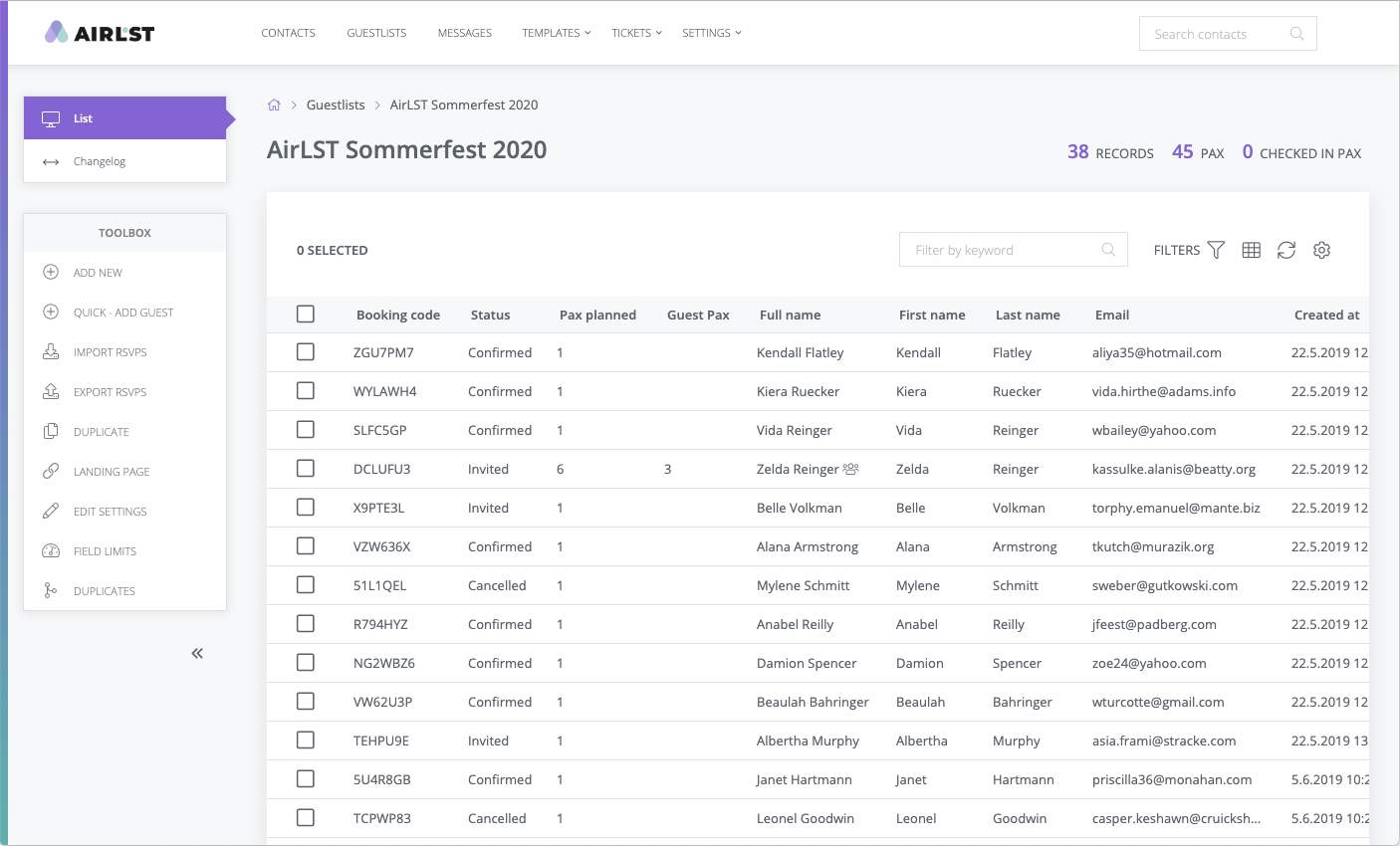This screenshot has width=1400, height=846.
Task: Click Field Limits toolbox entry
Action: click(124, 550)
